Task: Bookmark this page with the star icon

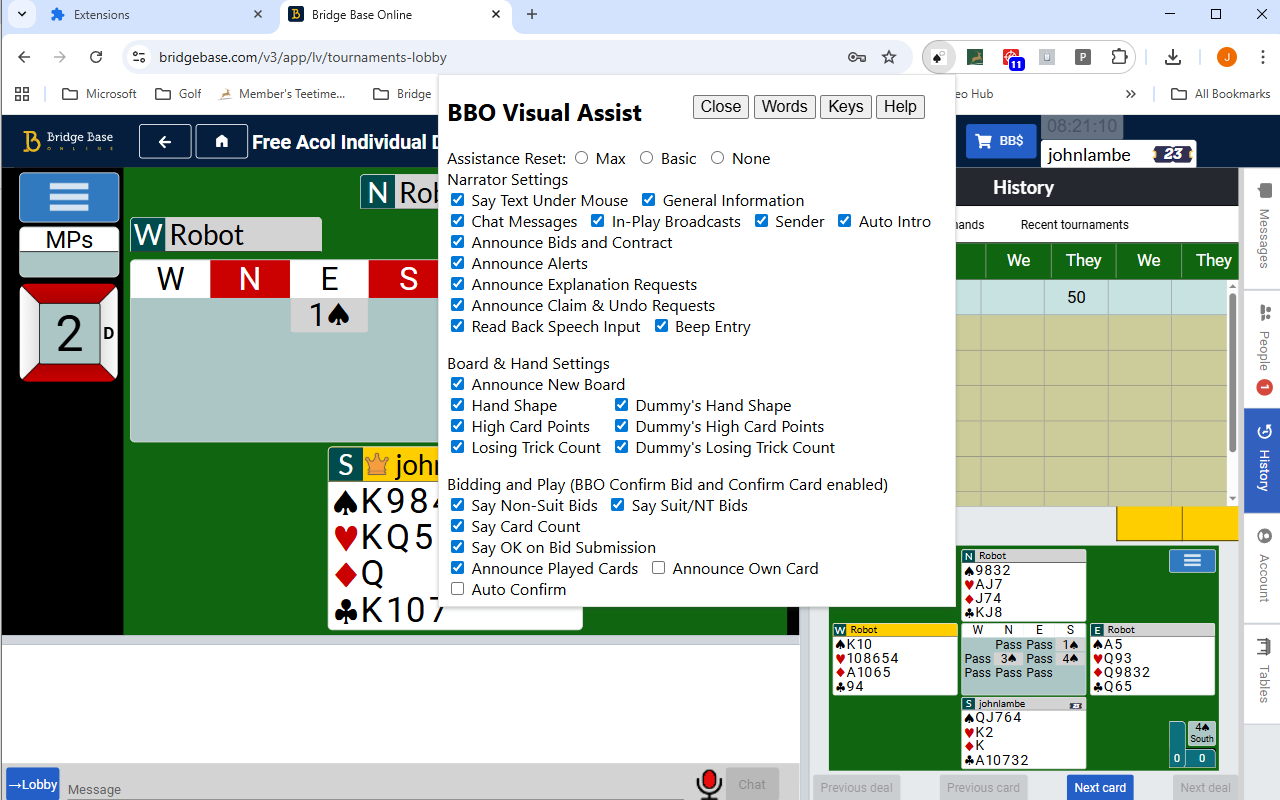Action: pos(889,57)
